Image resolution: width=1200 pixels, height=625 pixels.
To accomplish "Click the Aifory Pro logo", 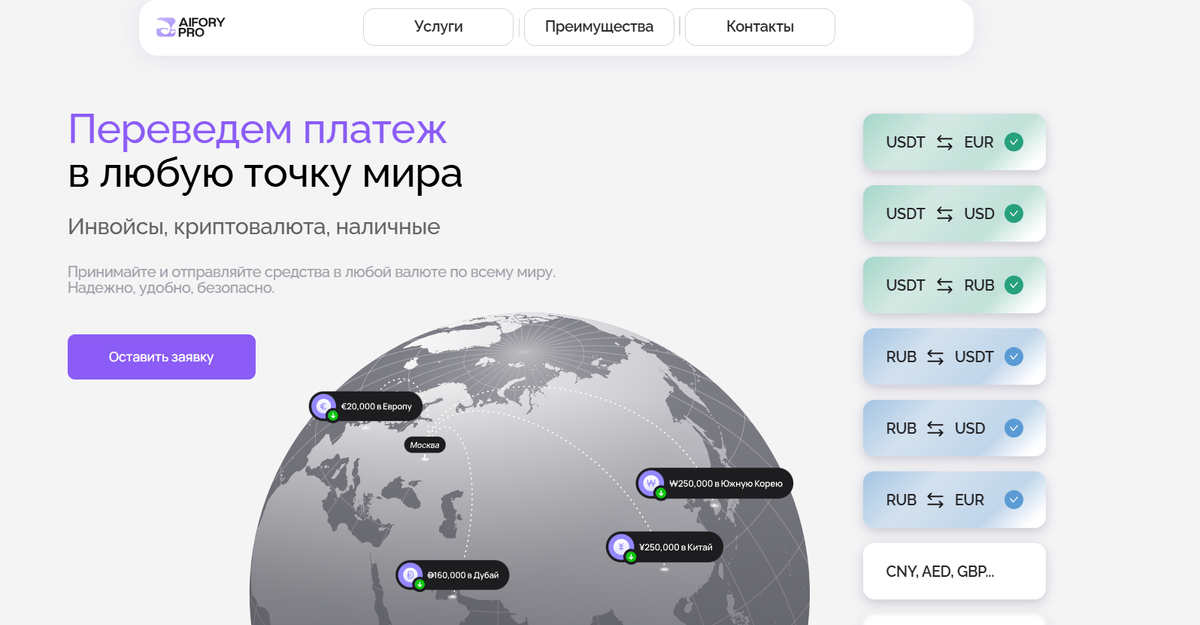I will point(189,27).
